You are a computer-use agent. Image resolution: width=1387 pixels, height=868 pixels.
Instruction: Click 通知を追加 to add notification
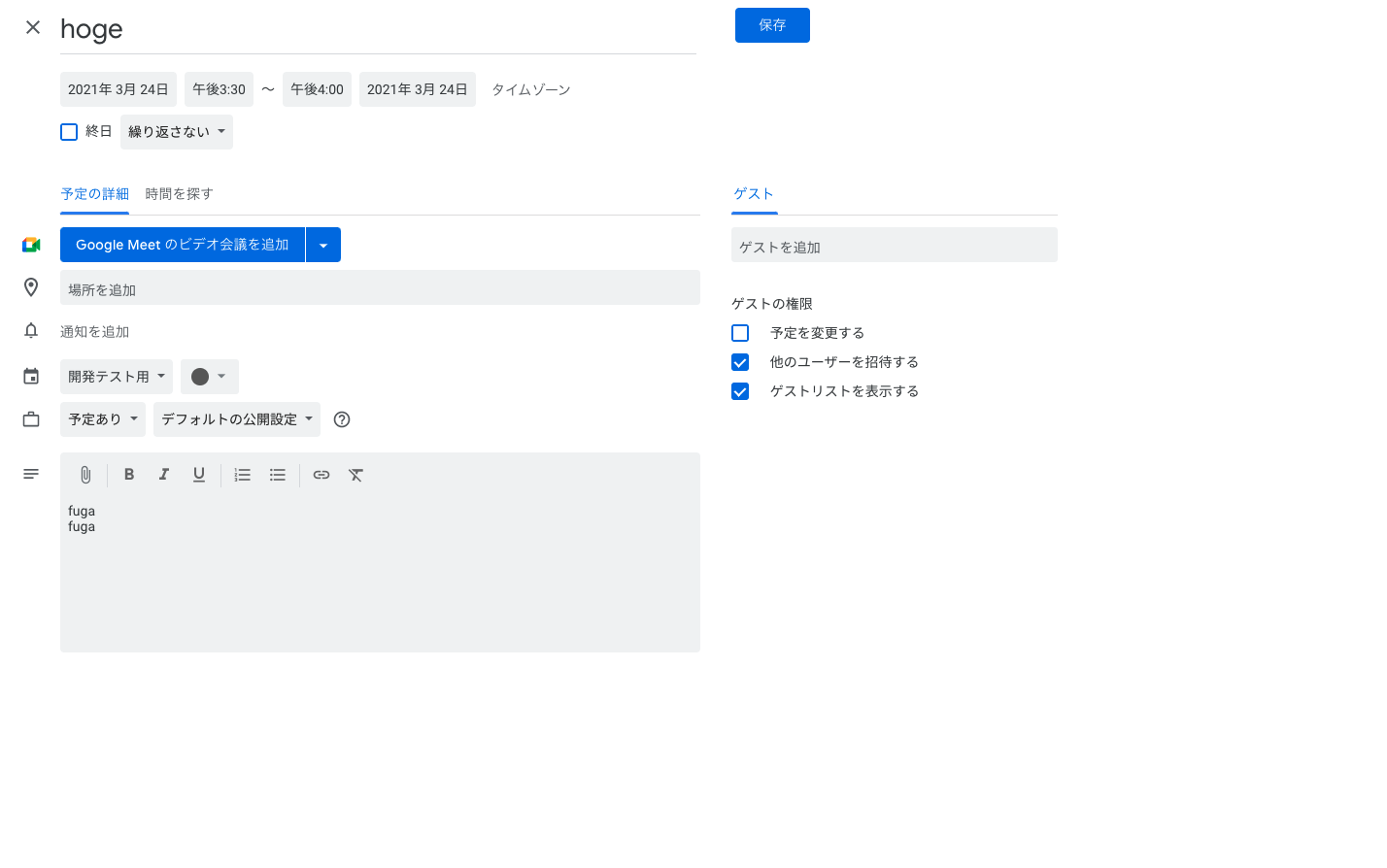(94, 332)
